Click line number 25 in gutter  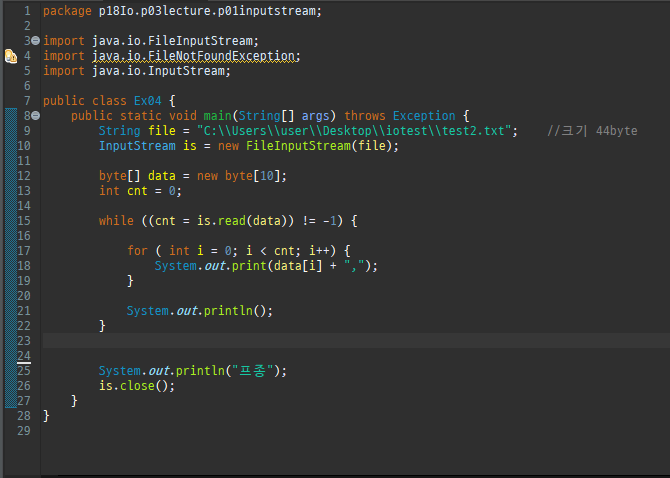click(24, 370)
